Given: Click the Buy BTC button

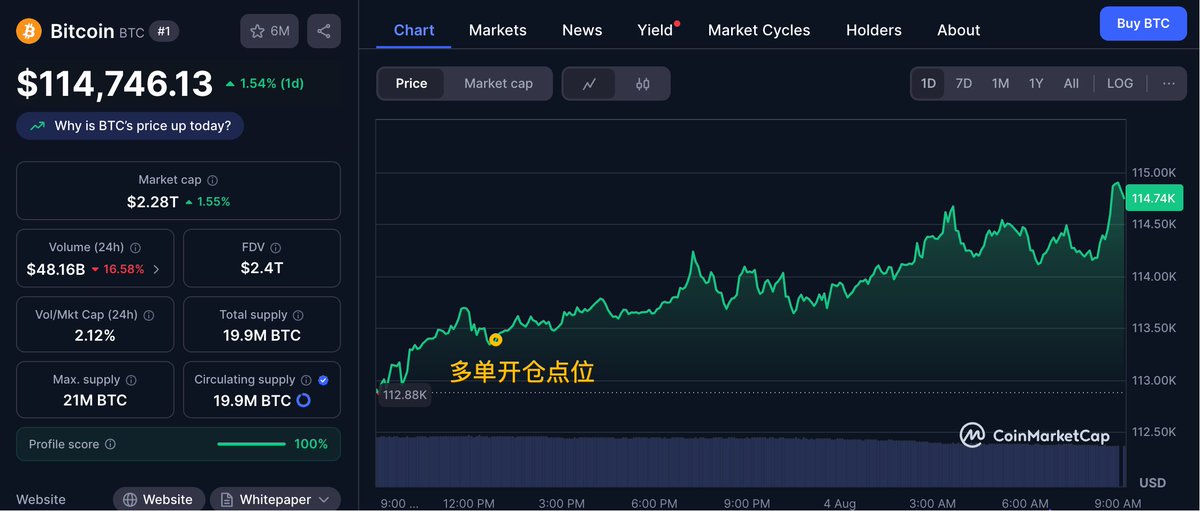Looking at the screenshot, I should 1143,23.
